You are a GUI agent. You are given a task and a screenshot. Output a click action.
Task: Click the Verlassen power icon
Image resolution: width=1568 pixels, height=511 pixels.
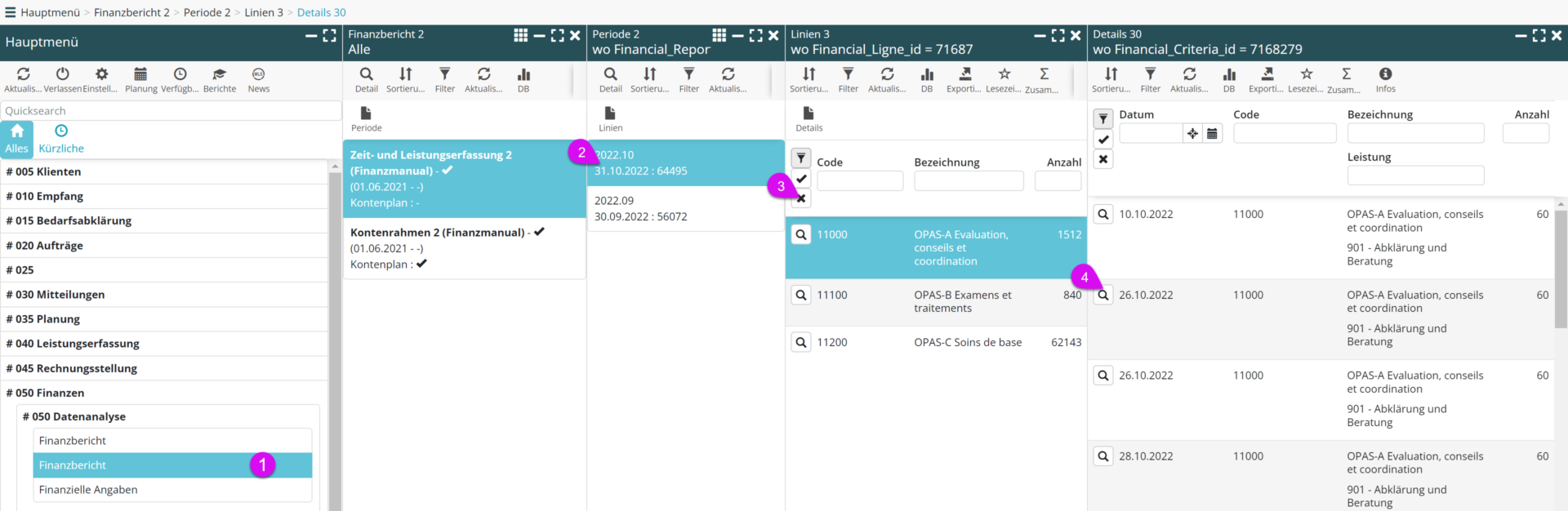pyautogui.click(x=63, y=74)
